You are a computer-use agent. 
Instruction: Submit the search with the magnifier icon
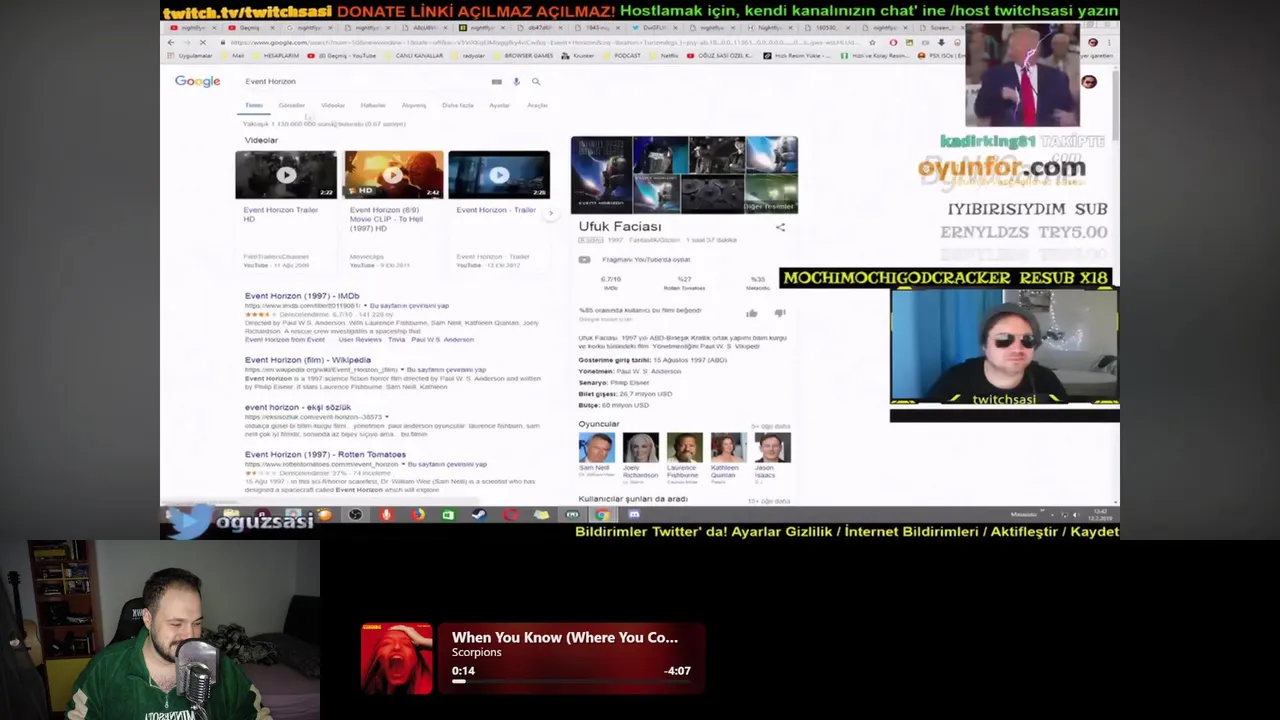(x=536, y=82)
